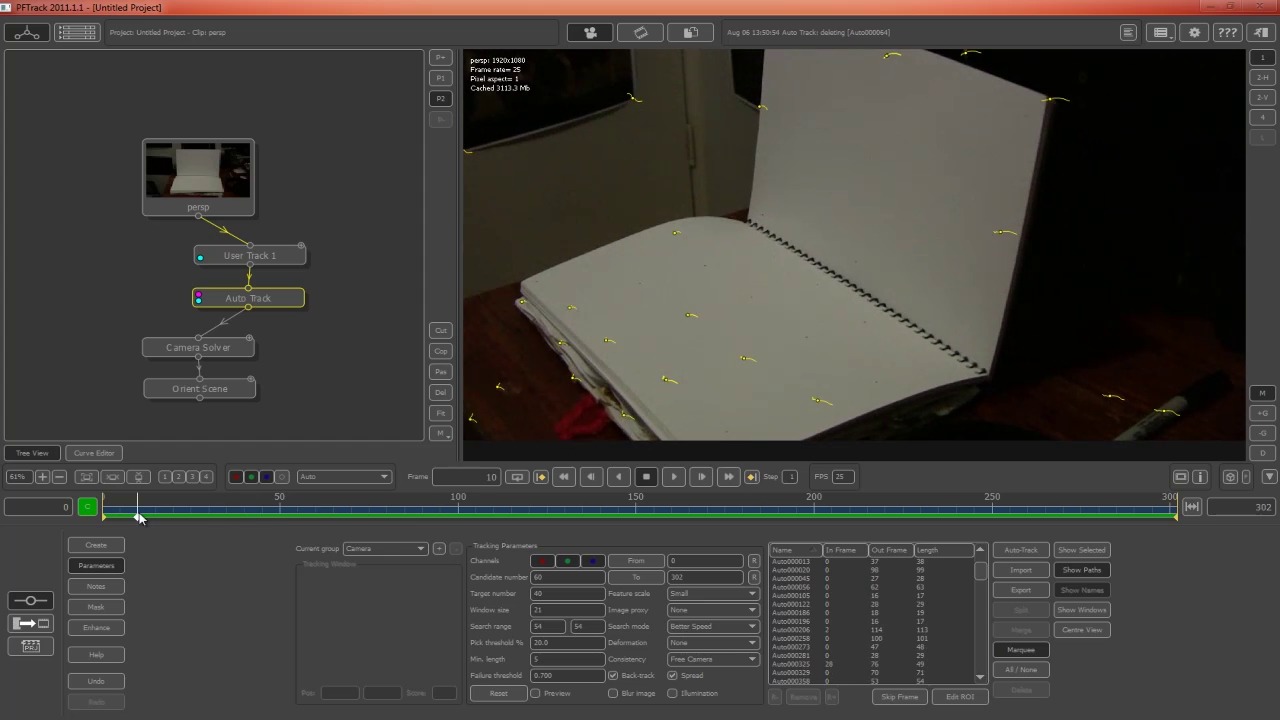Switch to the Curve Editor tab
Screen dimensions: 1280x720
pyautogui.click(x=94, y=453)
